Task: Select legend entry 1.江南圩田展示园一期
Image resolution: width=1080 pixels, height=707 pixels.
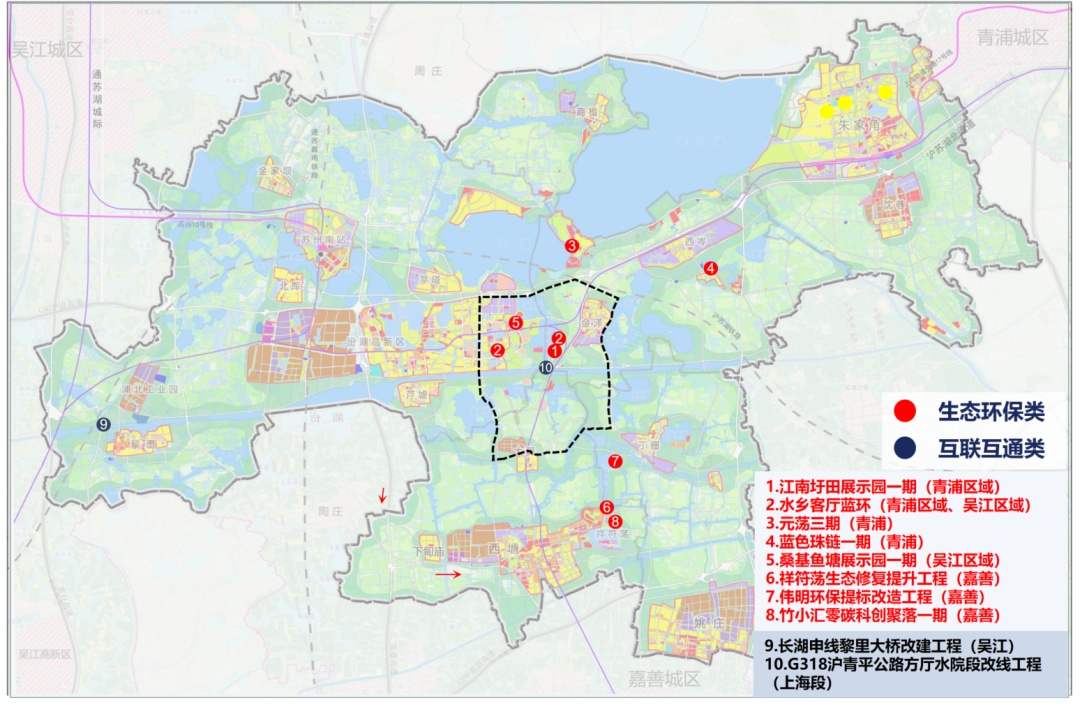Action: coord(883,486)
